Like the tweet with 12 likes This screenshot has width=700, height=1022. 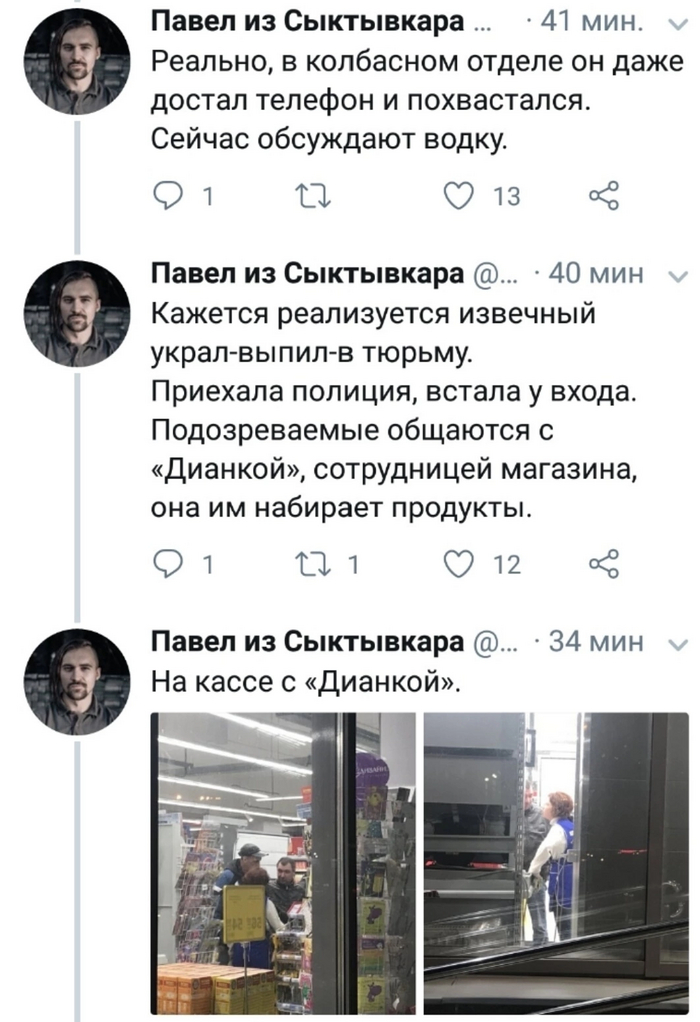[x=458, y=565]
